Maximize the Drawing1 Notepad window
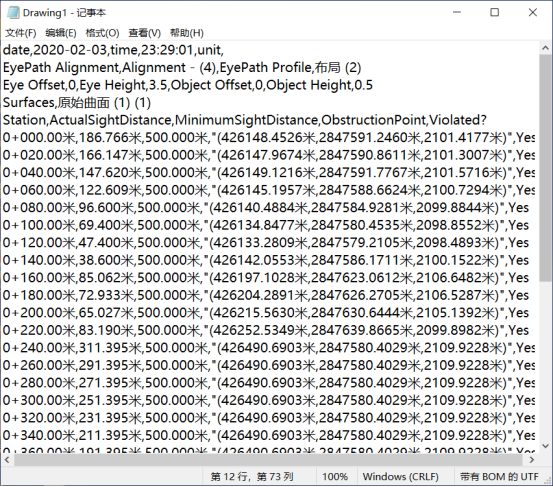Viewport: 553px width, 487px height. (x=495, y=12)
